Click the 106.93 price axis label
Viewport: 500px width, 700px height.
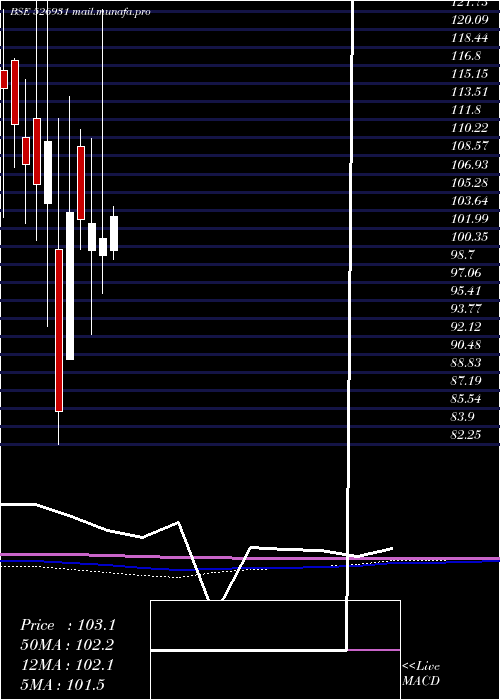click(x=469, y=165)
